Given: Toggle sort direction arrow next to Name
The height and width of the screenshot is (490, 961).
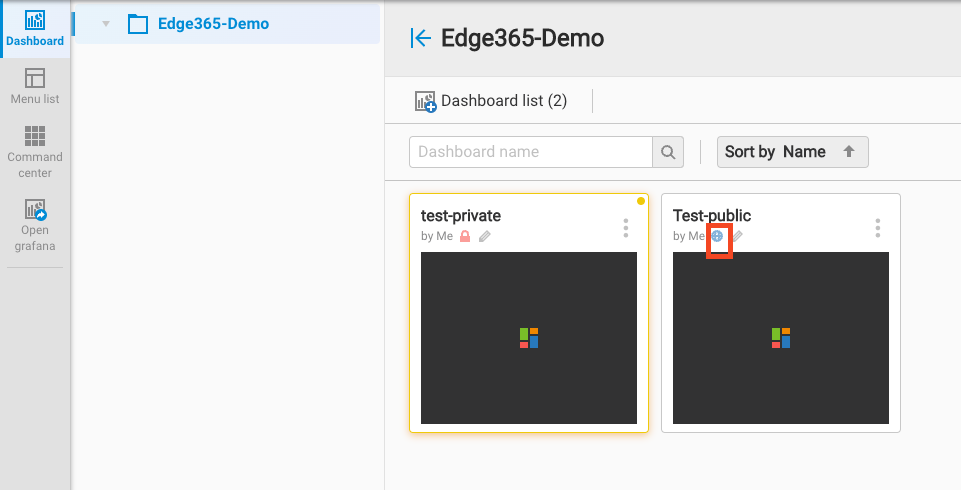Looking at the screenshot, I should pos(849,152).
